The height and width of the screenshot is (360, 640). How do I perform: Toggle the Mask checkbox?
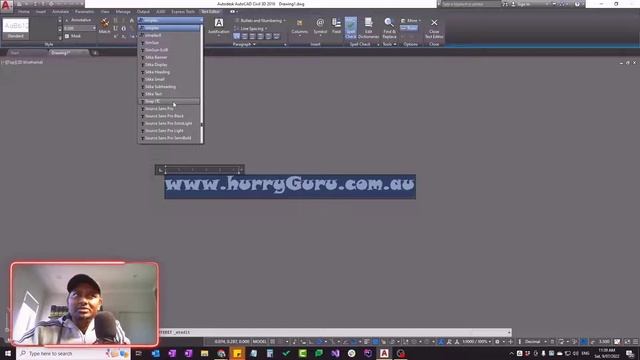click(x=73, y=36)
